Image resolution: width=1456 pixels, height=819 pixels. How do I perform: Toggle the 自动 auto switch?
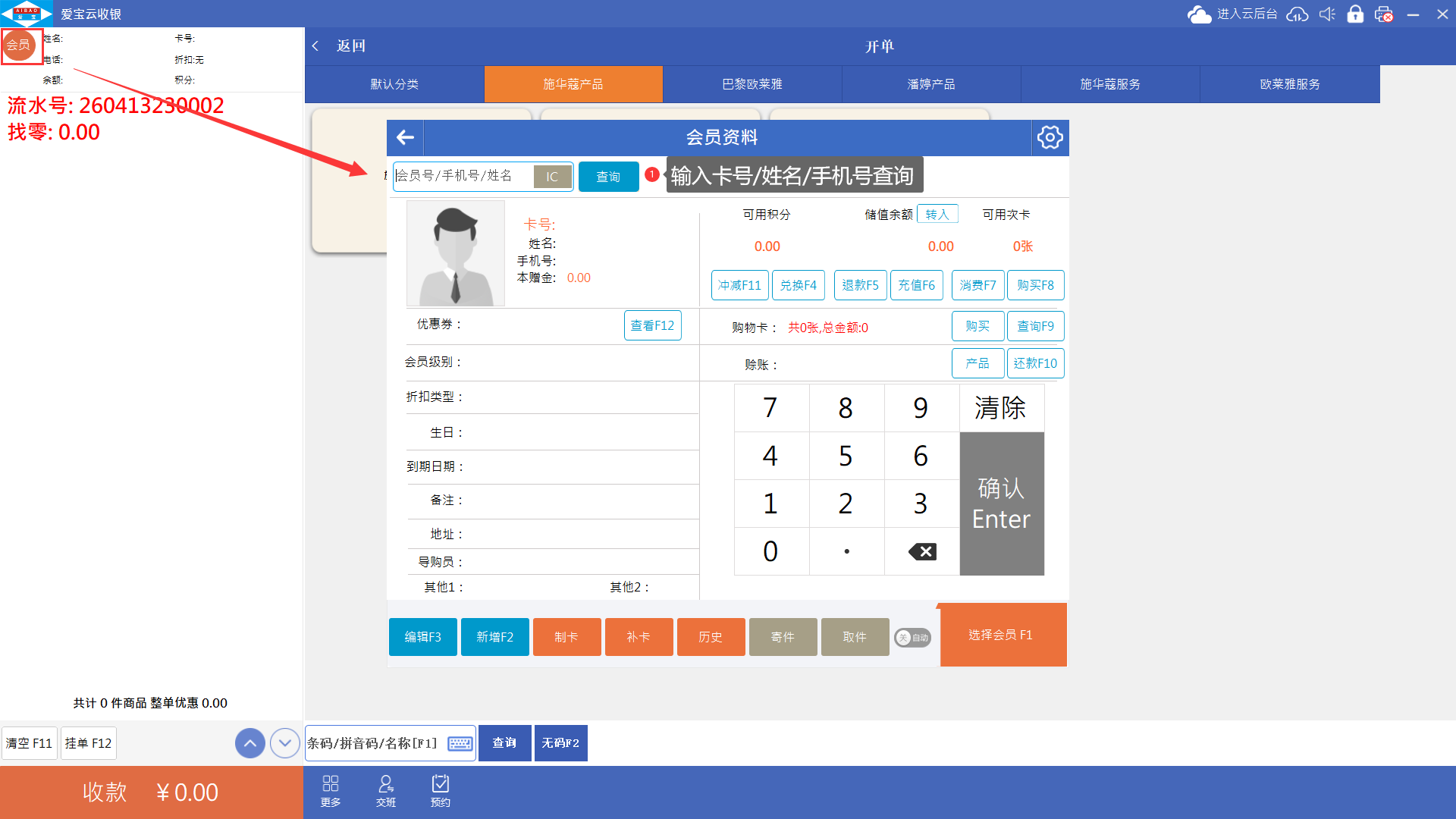point(912,638)
